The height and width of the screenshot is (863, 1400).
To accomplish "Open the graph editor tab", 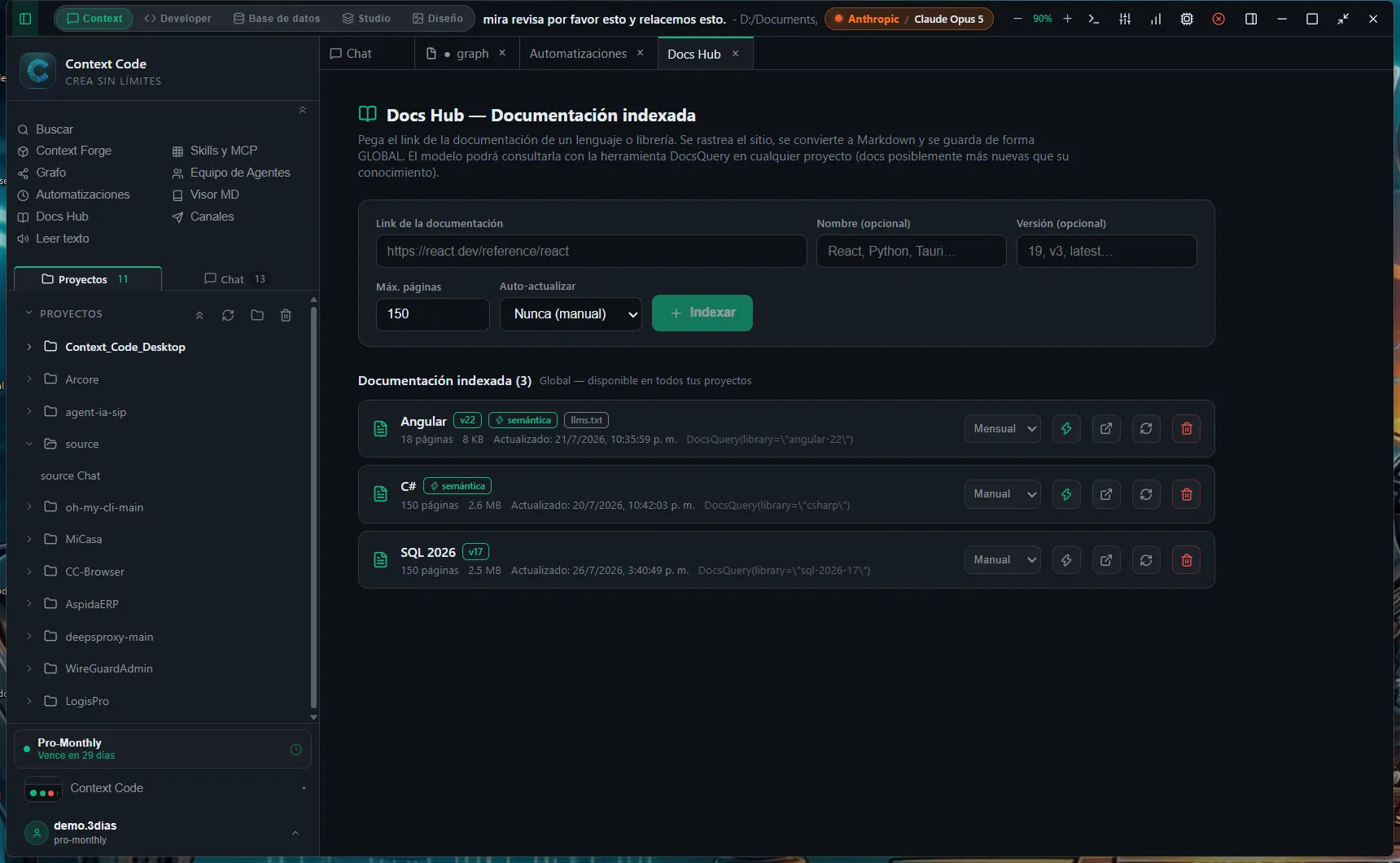I will 466,54.
